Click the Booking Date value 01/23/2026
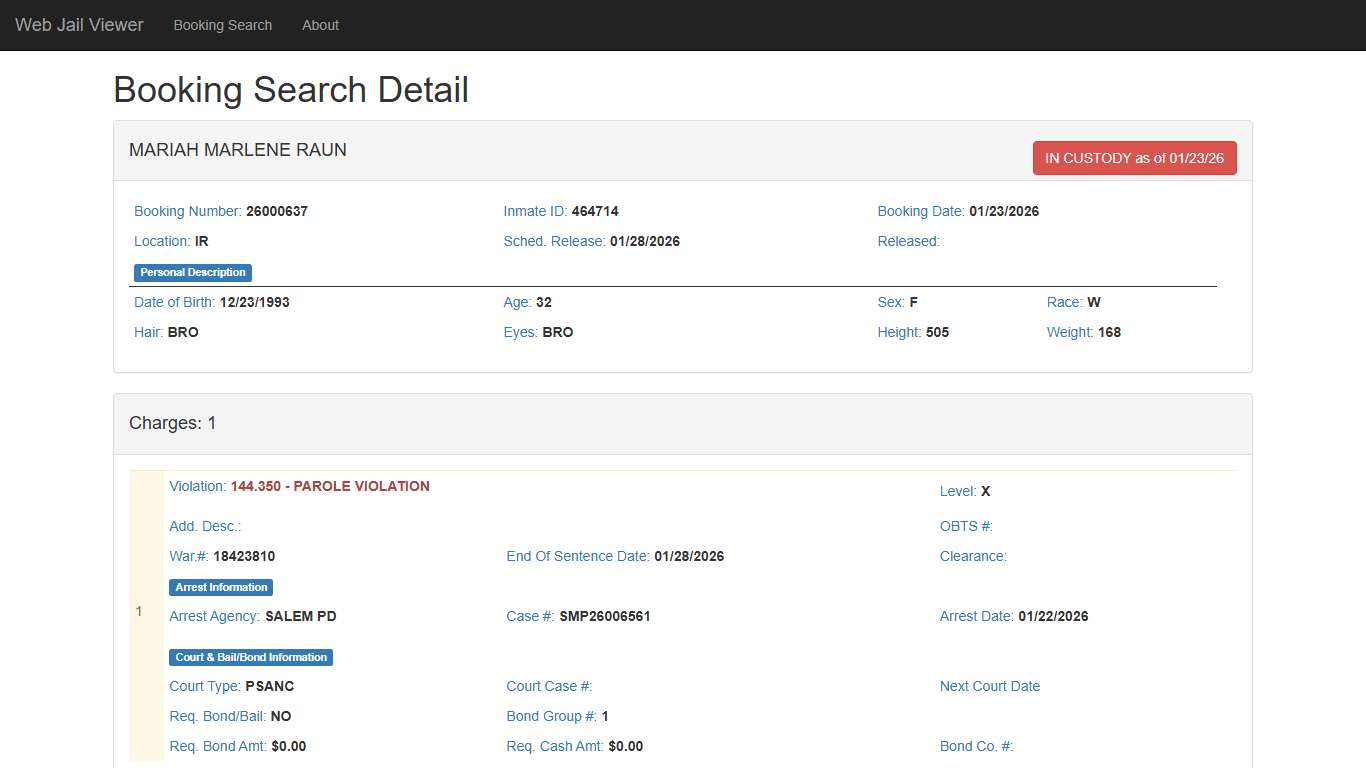1366x768 pixels. click(x=1004, y=211)
